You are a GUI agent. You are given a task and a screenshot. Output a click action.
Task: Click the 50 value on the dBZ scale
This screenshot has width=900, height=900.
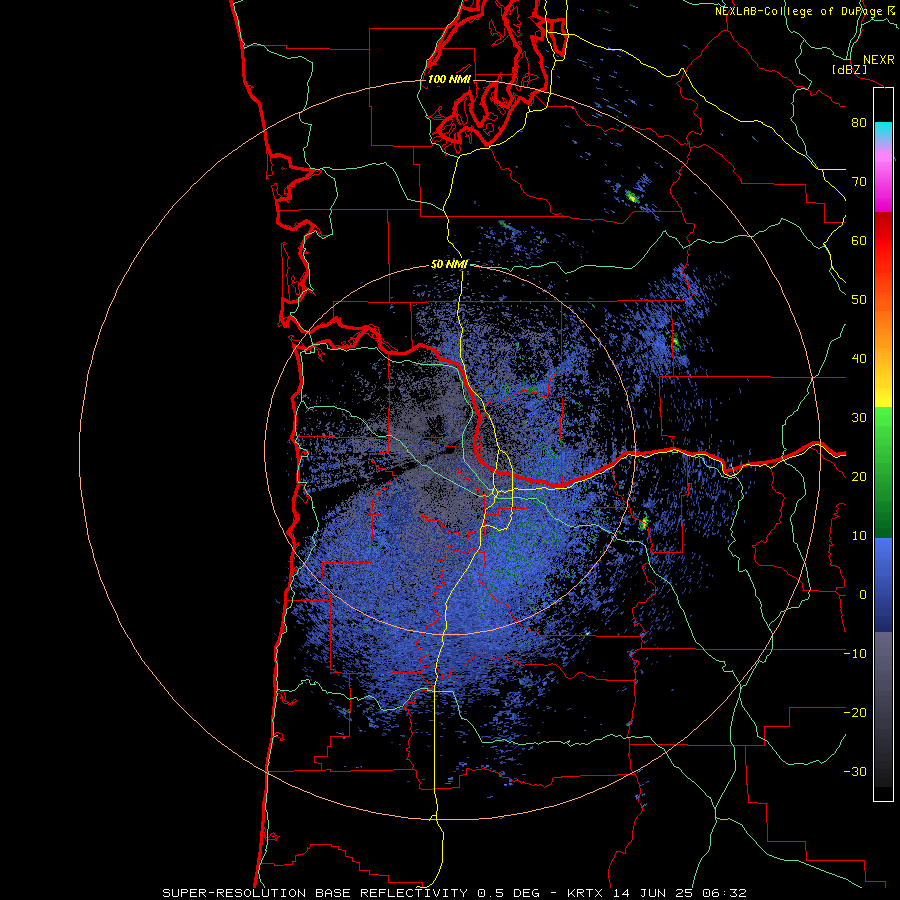859,300
